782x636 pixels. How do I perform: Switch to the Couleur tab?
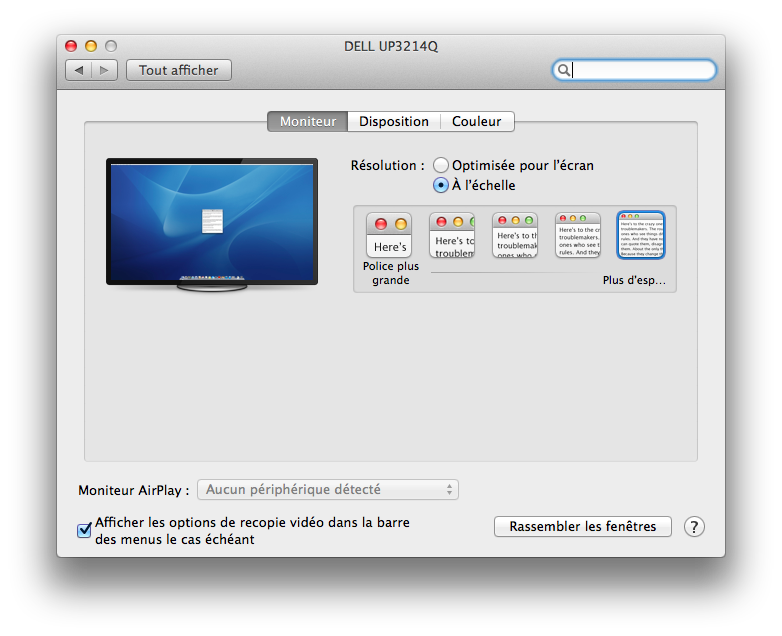click(x=477, y=122)
